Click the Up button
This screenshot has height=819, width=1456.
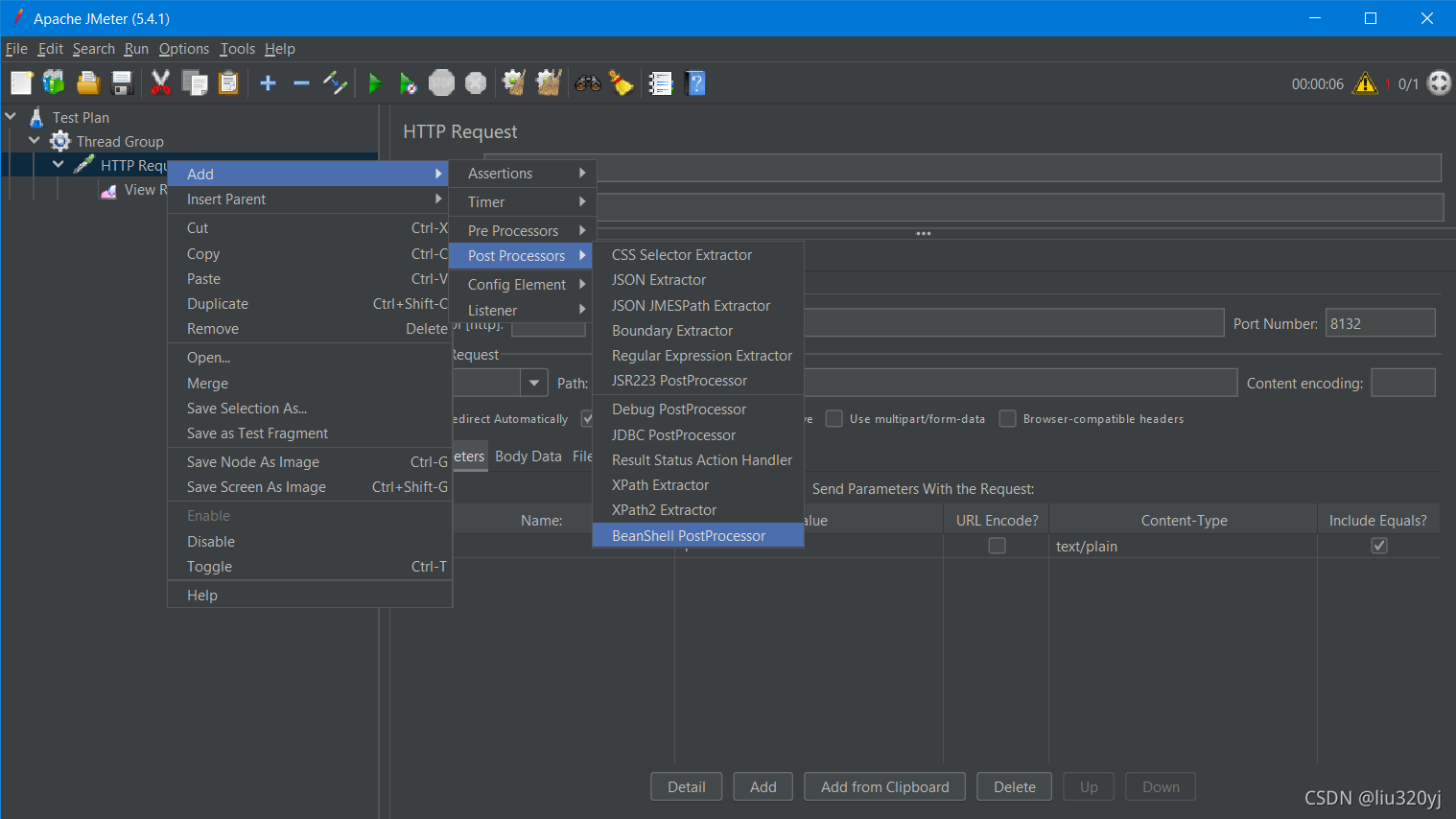tap(1089, 787)
